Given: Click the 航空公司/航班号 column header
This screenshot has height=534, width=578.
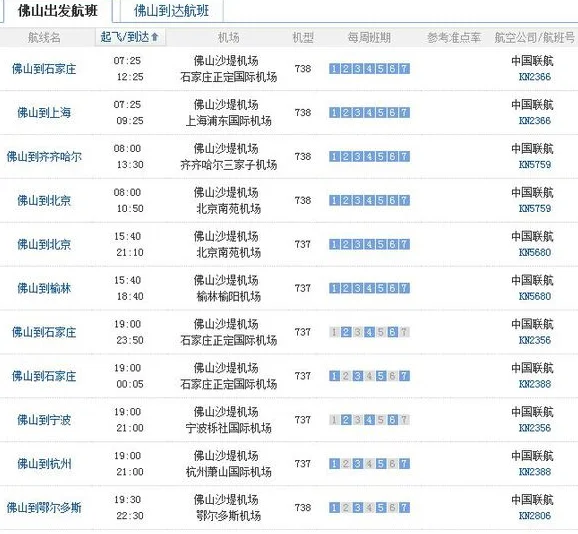Looking at the screenshot, I should click(535, 37).
